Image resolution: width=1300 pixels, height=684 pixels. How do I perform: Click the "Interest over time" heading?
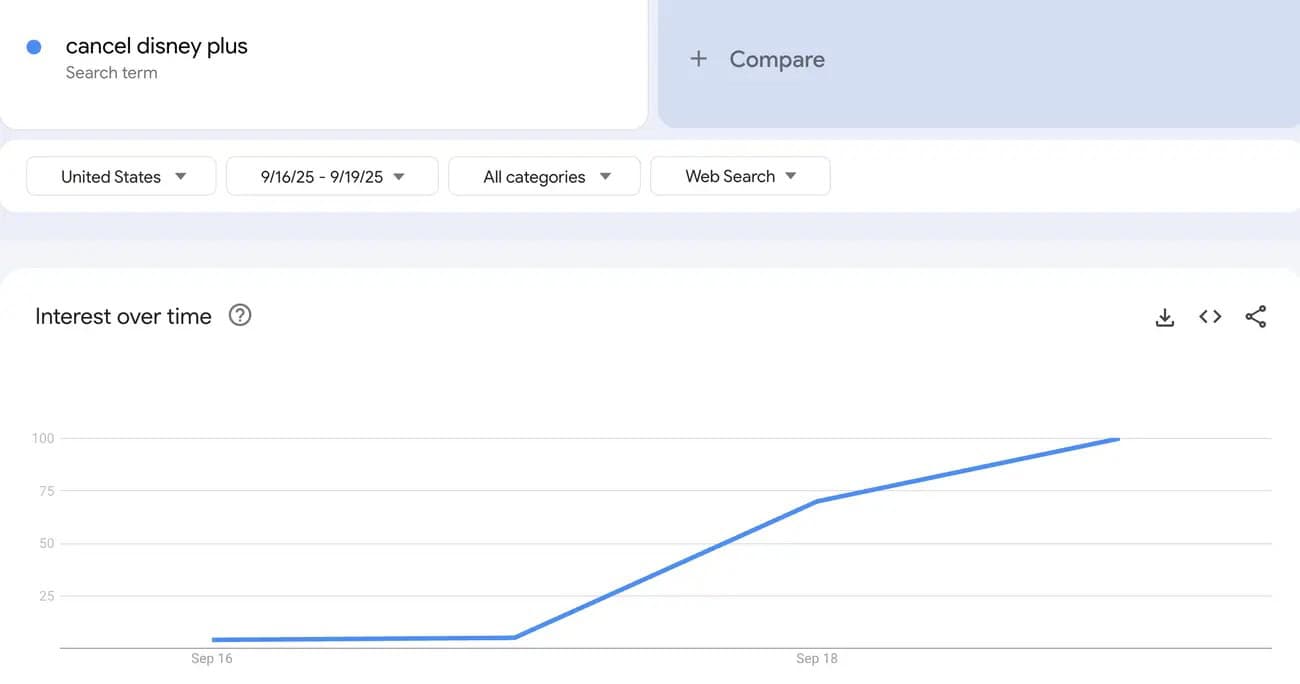[x=123, y=316]
